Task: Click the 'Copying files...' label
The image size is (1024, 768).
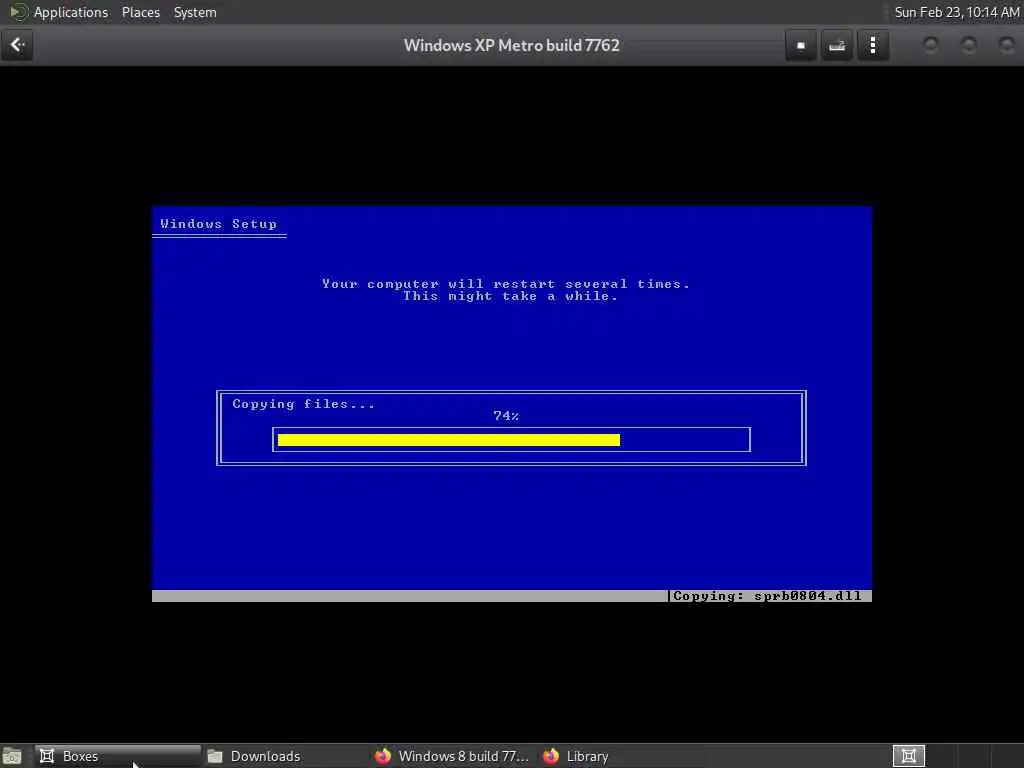Action: coord(304,404)
